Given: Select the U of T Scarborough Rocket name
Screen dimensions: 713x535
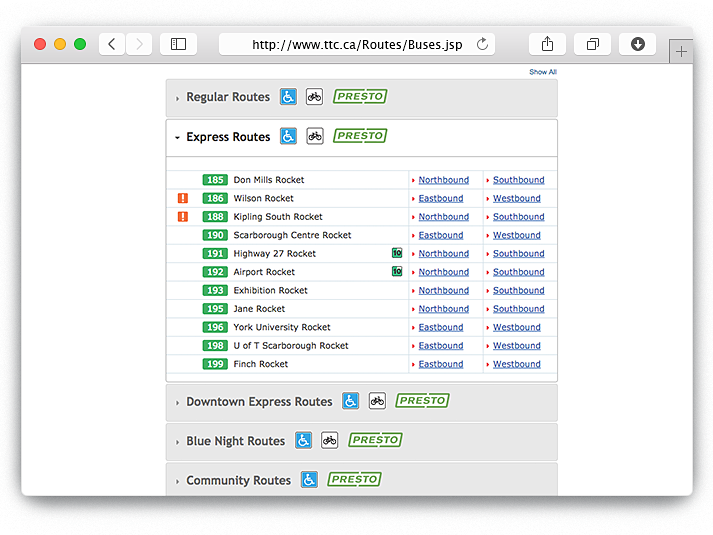Looking at the screenshot, I should click(x=291, y=345).
